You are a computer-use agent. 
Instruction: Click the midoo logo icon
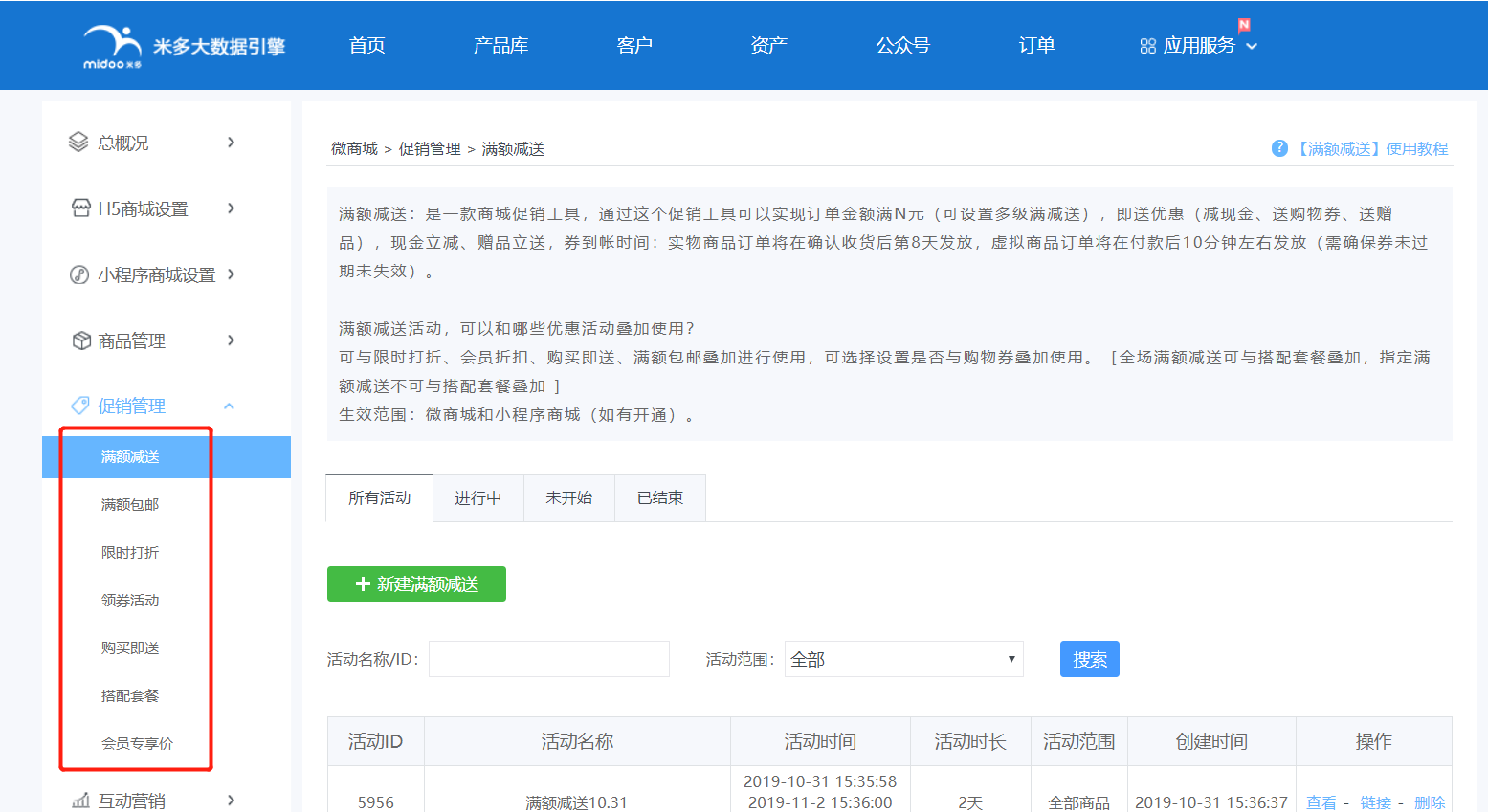pos(112,46)
